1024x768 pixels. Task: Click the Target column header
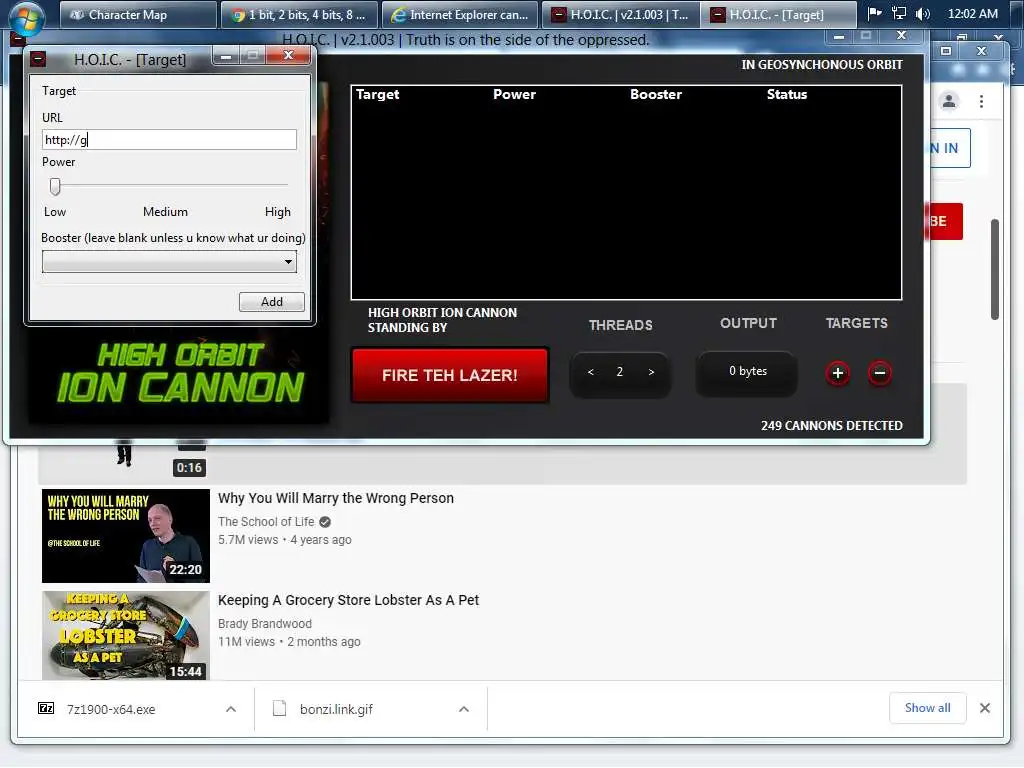coord(377,94)
